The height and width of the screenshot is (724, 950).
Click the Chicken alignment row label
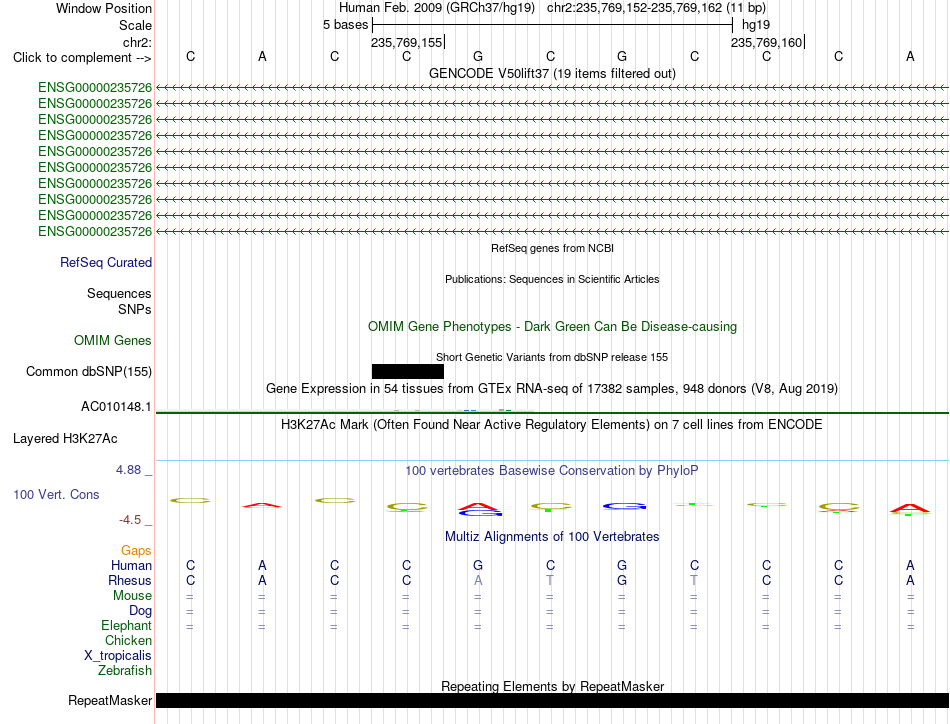128,640
